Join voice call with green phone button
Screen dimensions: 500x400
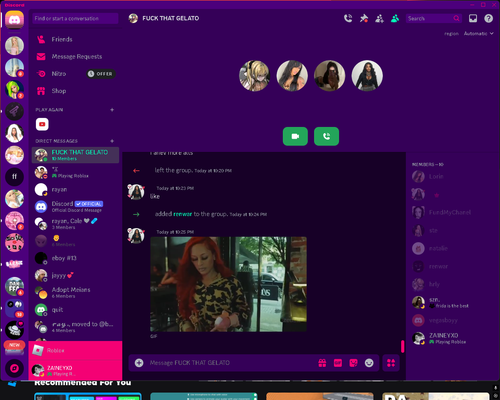[x=326, y=136]
